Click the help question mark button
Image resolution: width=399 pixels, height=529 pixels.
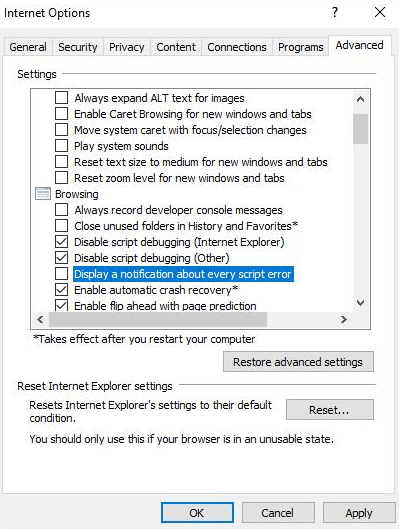[335, 12]
